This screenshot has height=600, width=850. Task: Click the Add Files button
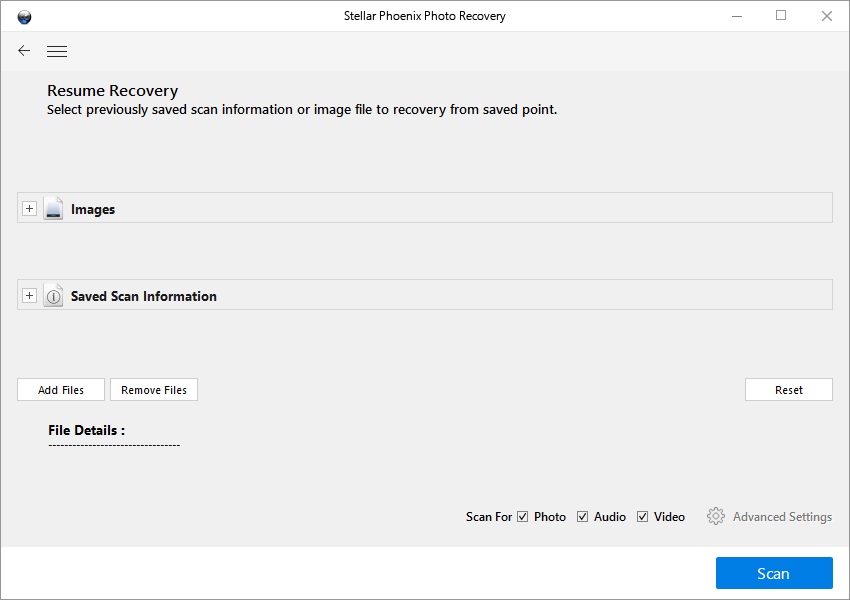pos(60,389)
